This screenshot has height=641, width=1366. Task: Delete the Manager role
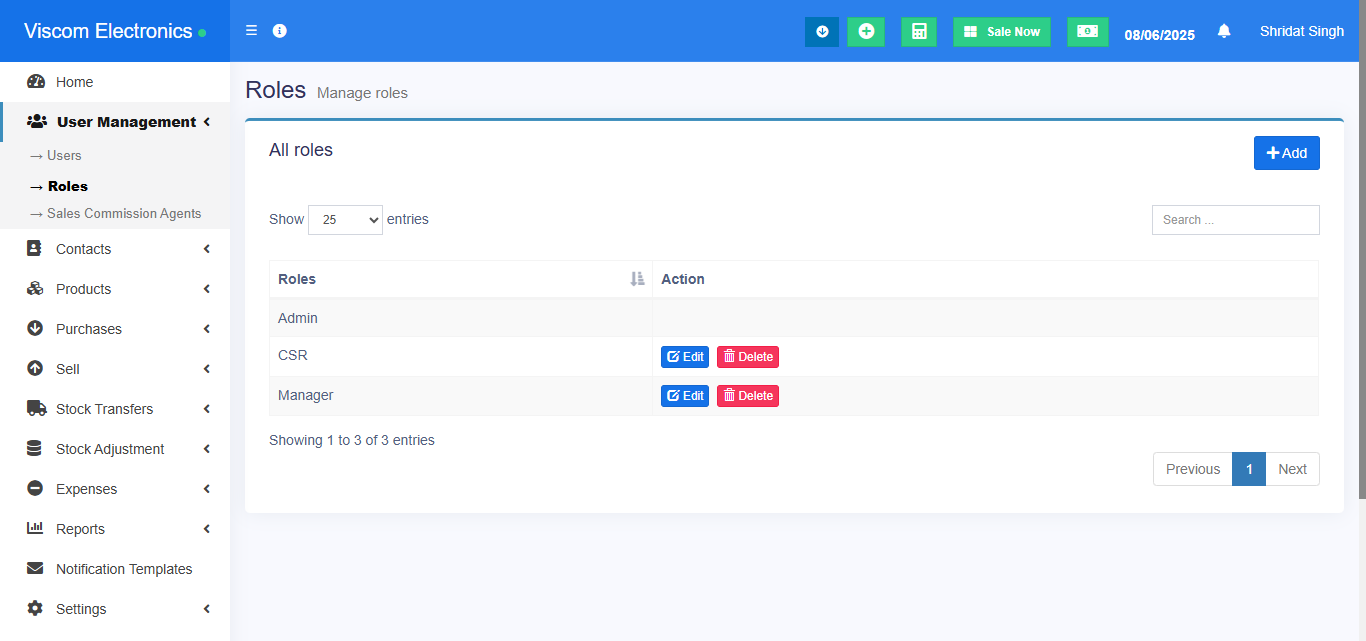click(x=747, y=396)
